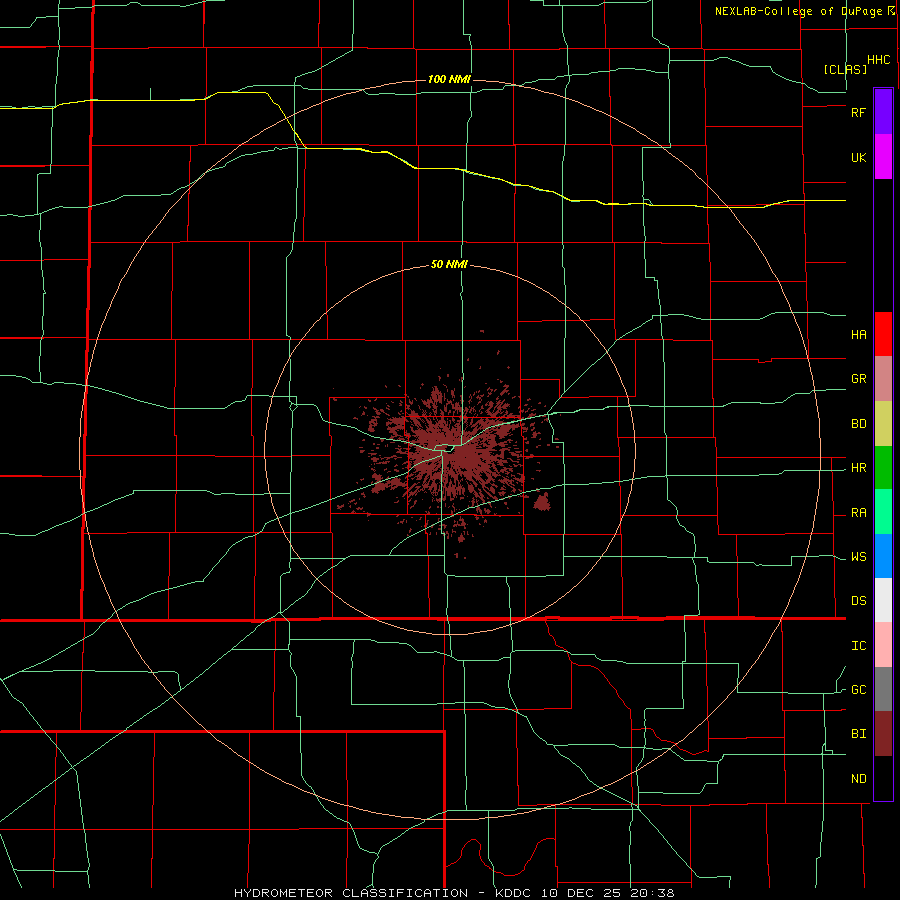Click the RF purple legend color swatch
The image size is (900, 900).
pos(883,112)
